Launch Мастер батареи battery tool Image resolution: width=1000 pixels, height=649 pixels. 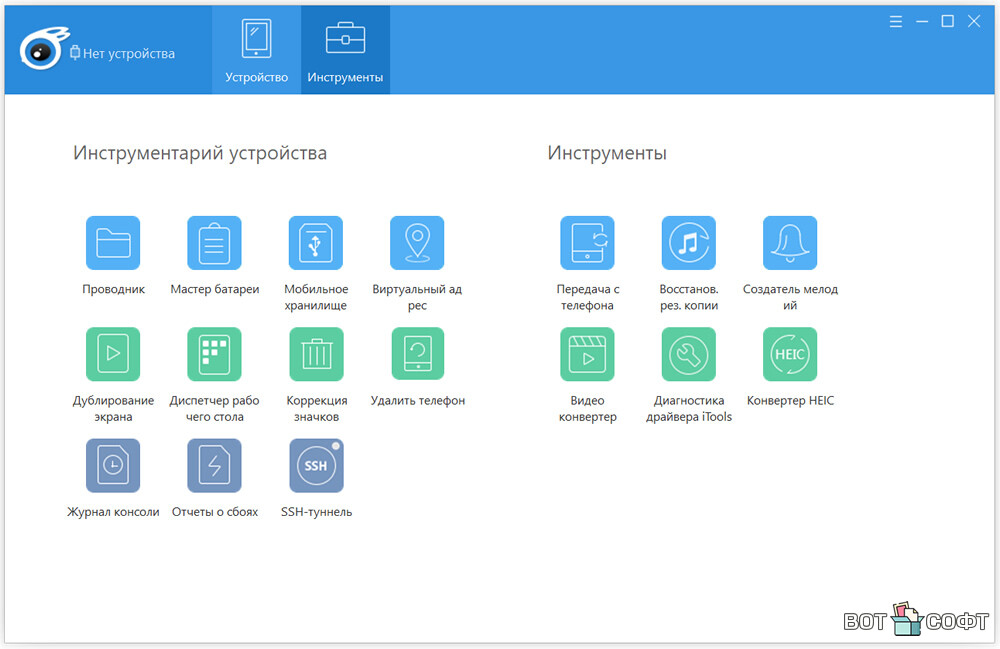pos(214,243)
